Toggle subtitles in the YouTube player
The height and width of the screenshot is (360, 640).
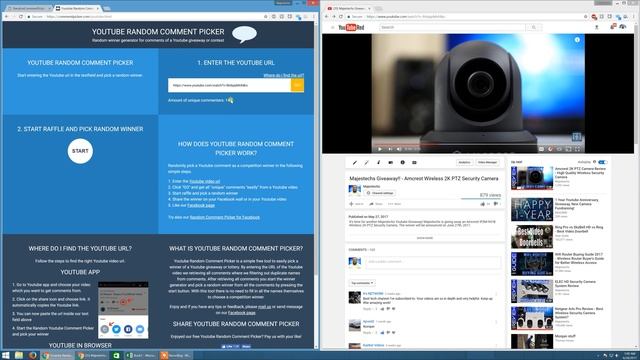tap(541, 149)
